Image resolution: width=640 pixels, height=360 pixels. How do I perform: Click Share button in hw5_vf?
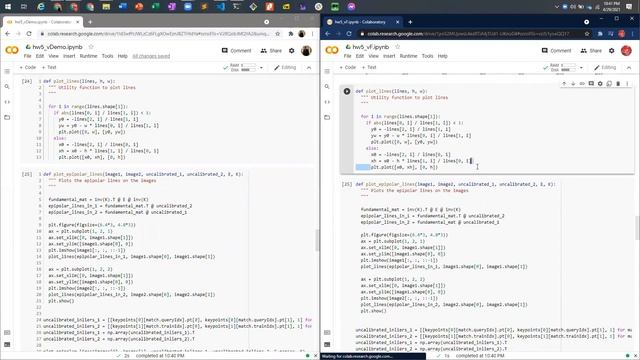(591, 51)
